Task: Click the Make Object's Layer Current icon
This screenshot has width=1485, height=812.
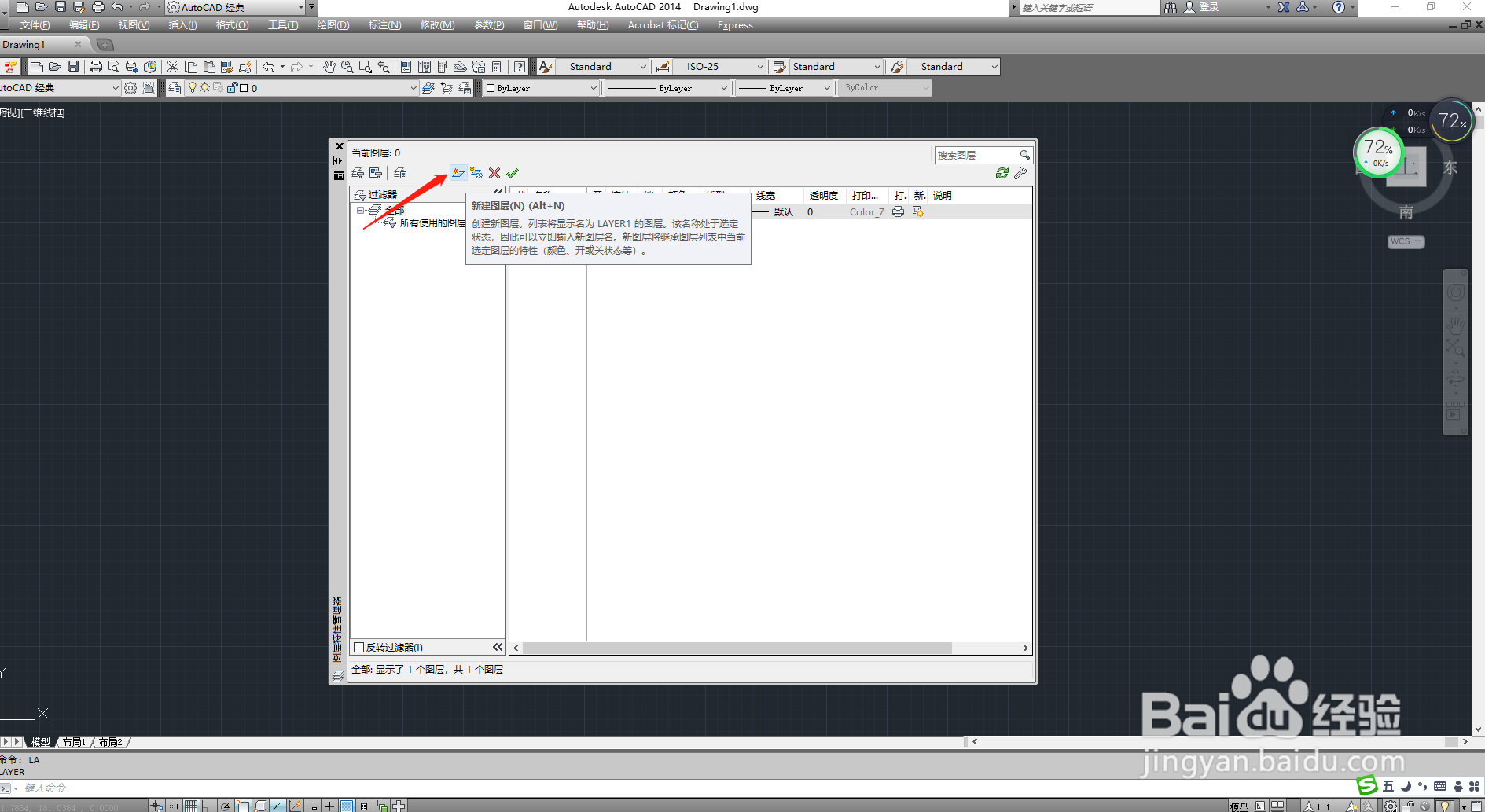Action: 428,88
